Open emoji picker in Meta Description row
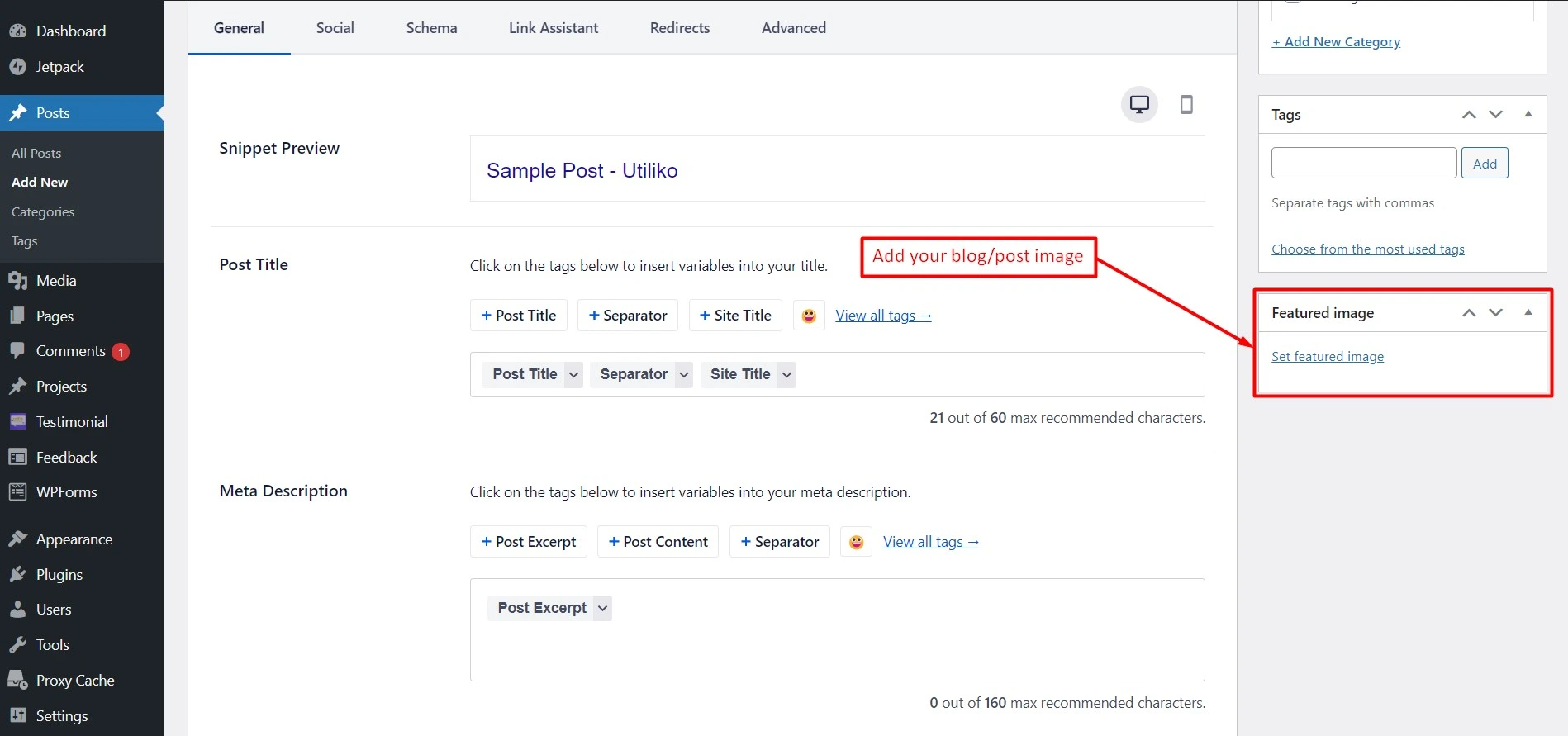The height and width of the screenshot is (736, 1568). tap(856, 542)
